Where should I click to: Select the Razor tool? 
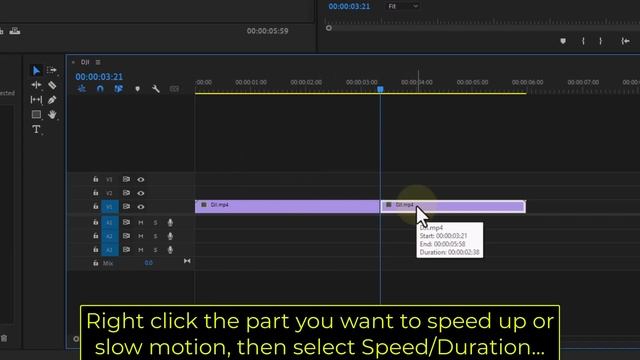click(x=52, y=85)
